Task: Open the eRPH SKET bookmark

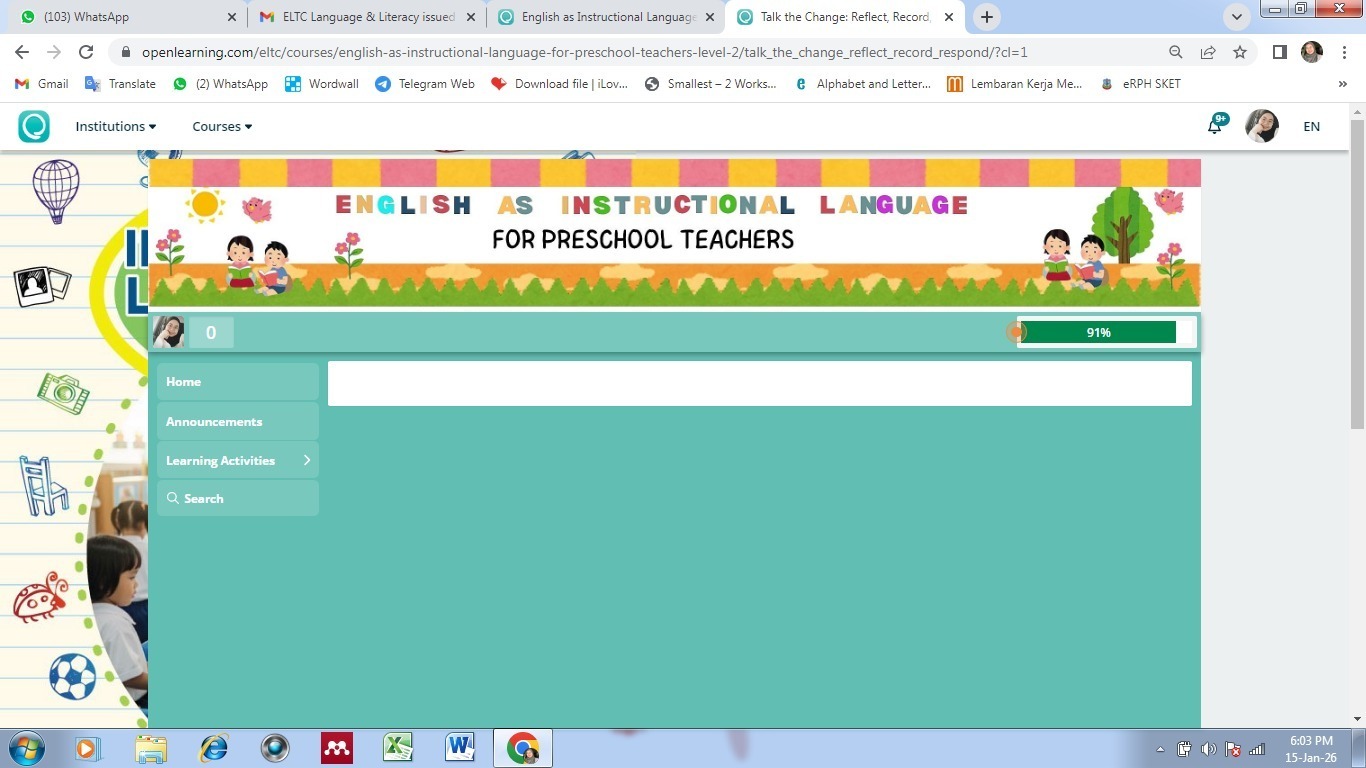Action: pyautogui.click(x=1140, y=84)
